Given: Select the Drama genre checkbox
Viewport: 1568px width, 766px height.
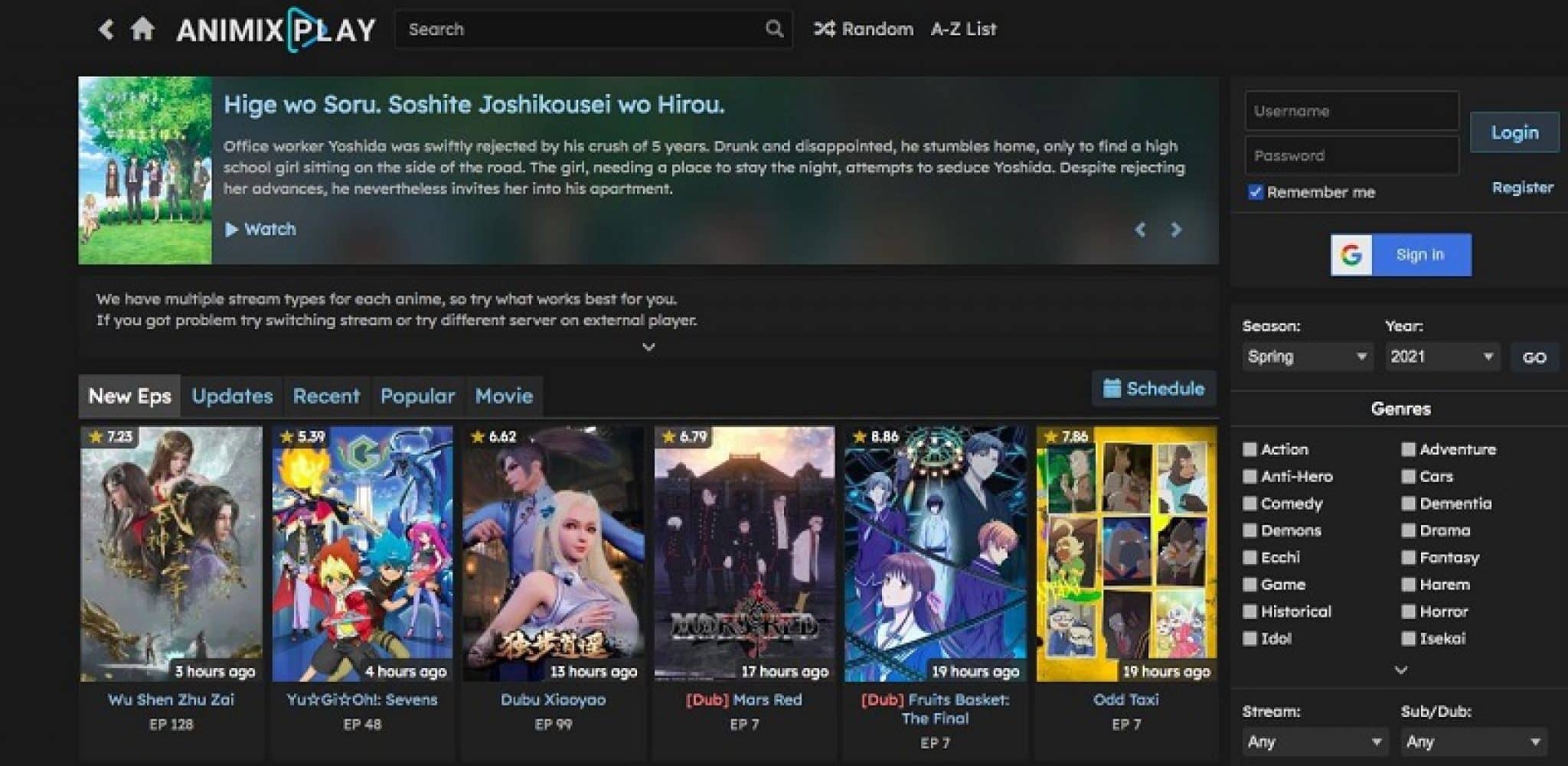Looking at the screenshot, I should pos(1408,530).
